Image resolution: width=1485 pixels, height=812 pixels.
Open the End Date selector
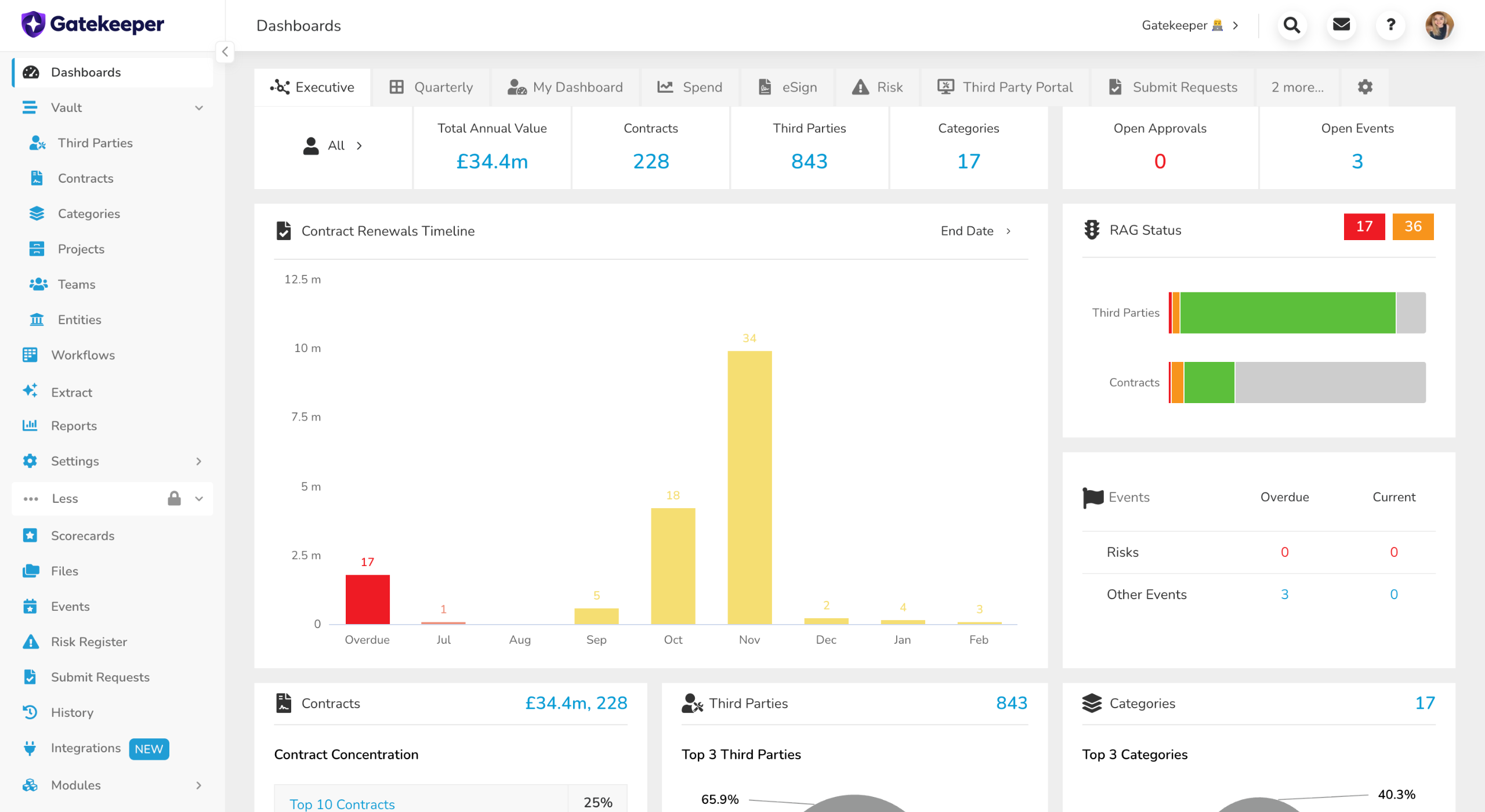point(976,231)
